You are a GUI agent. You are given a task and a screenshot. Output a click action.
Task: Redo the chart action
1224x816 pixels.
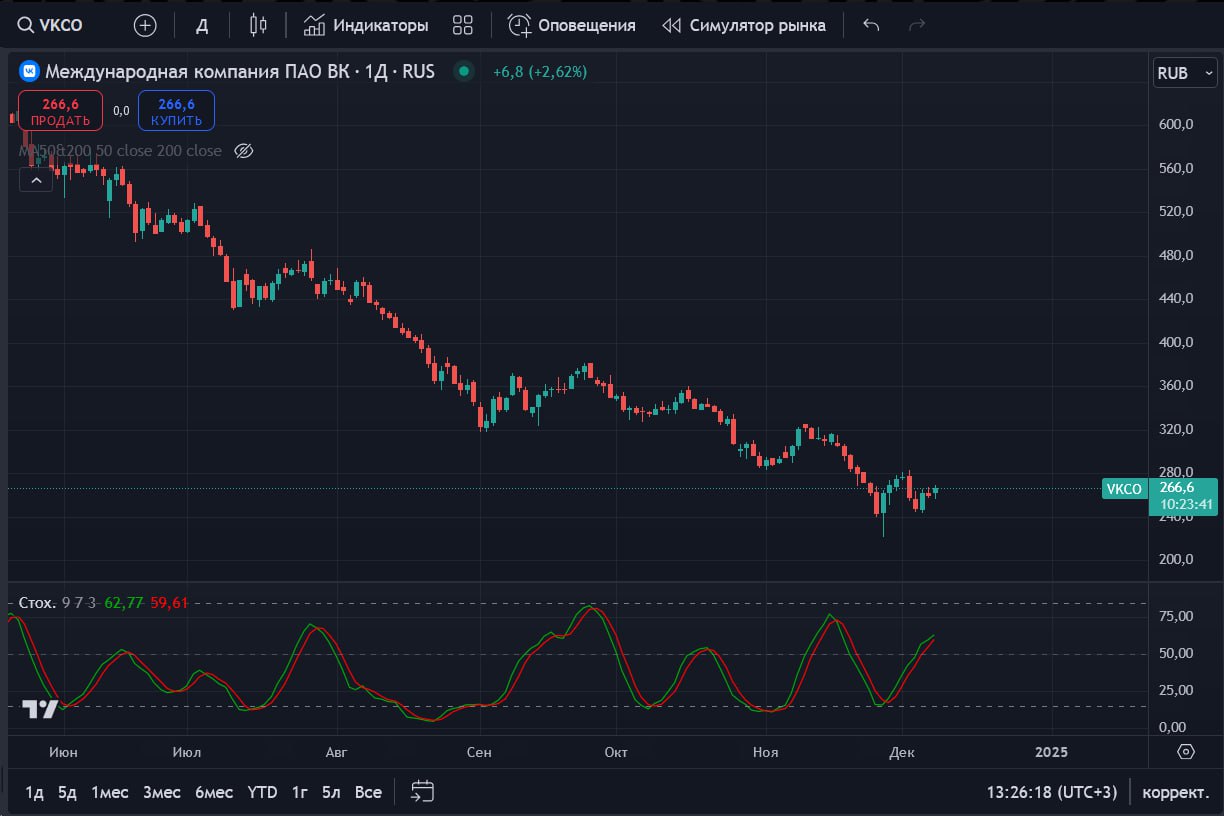point(917,25)
